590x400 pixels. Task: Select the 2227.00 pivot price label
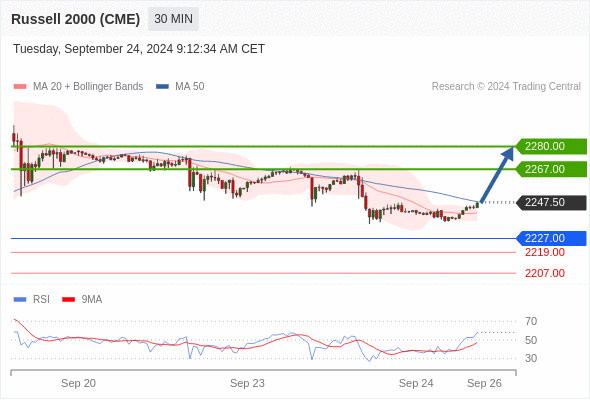(x=551, y=239)
